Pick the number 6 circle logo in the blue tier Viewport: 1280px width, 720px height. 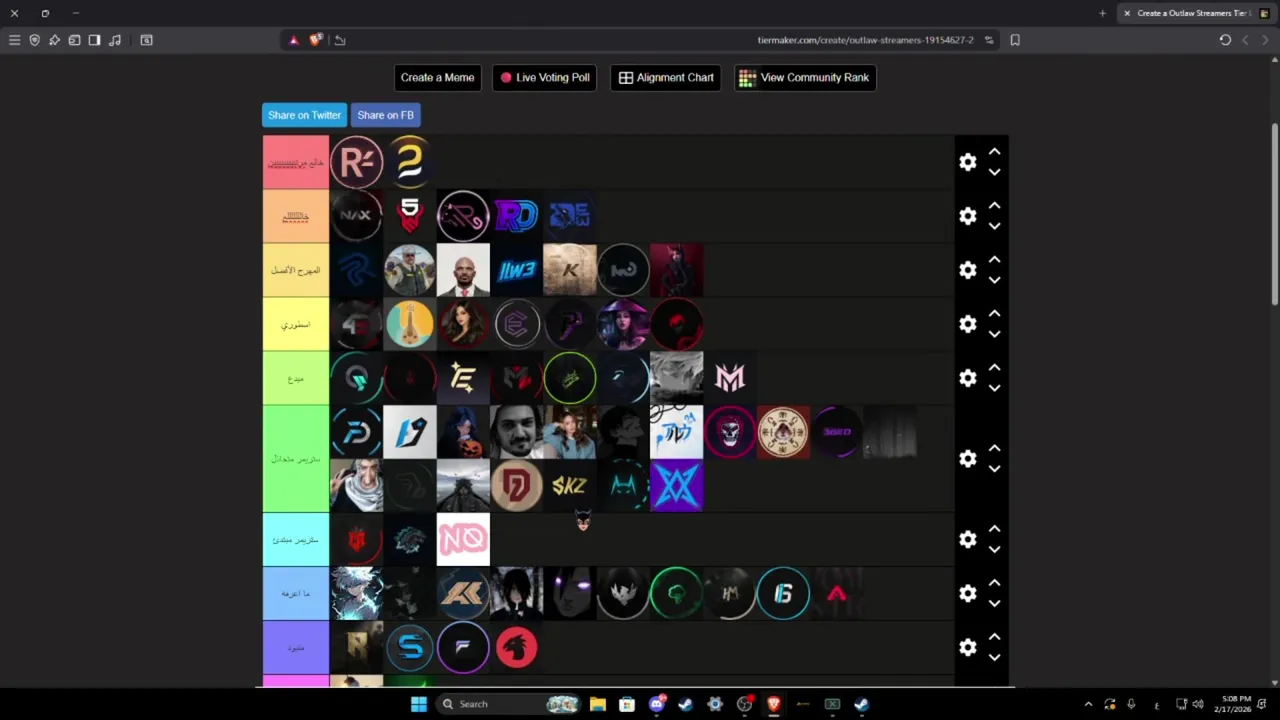click(783, 593)
